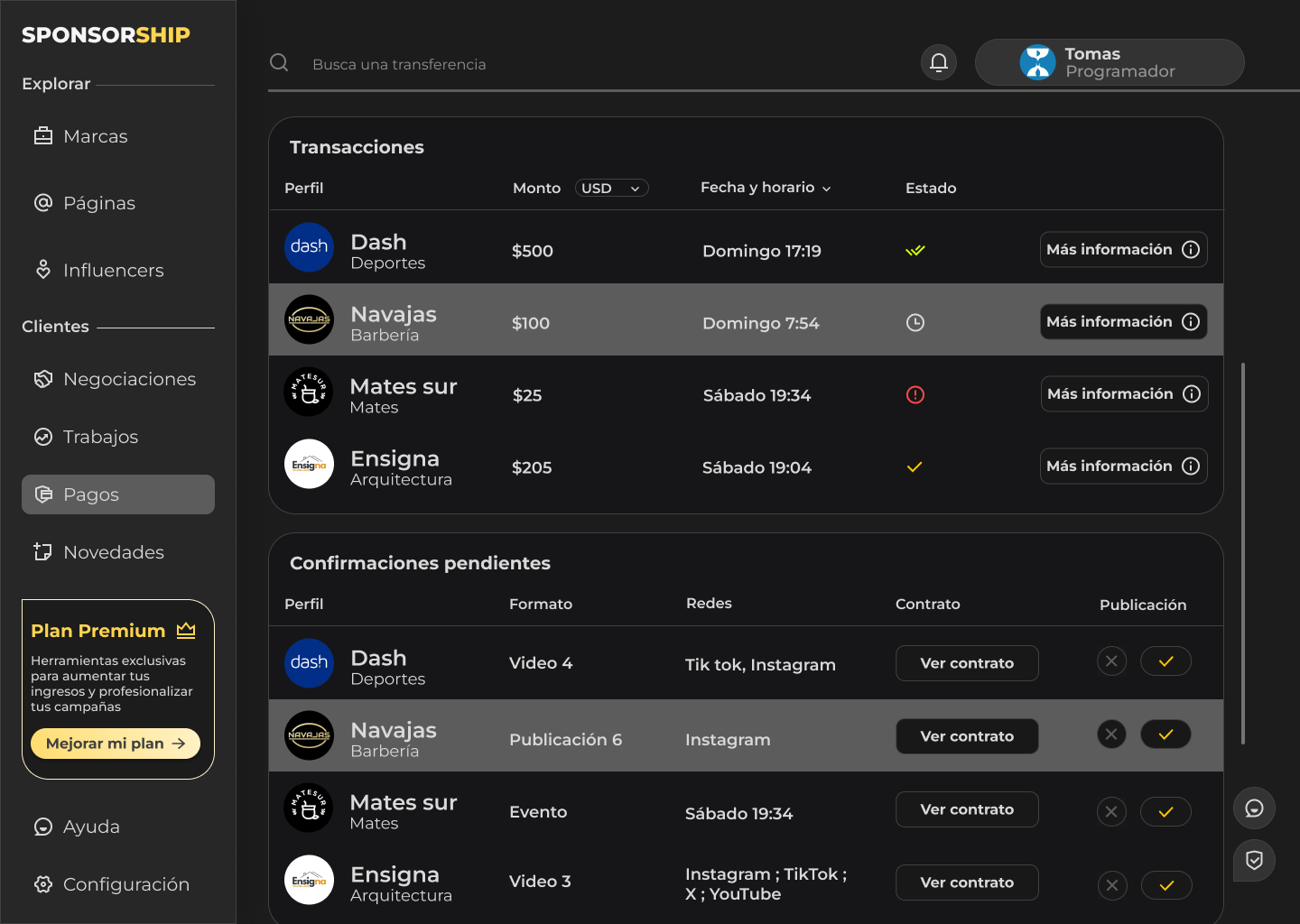Sort by Fecha y horario
Image resolution: width=1300 pixels, height=924 pixels.
765,187
